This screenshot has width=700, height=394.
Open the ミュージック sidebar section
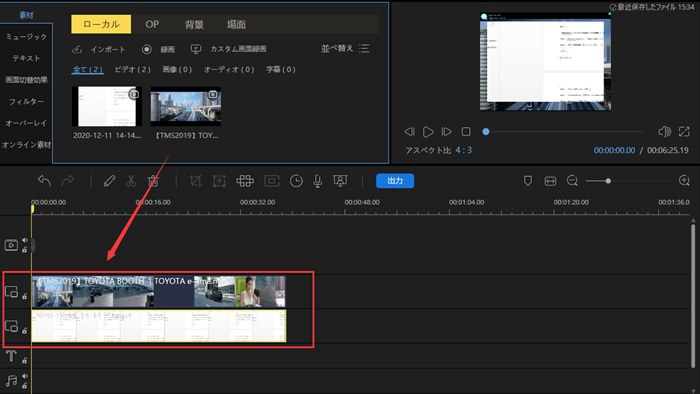(26, 37)
